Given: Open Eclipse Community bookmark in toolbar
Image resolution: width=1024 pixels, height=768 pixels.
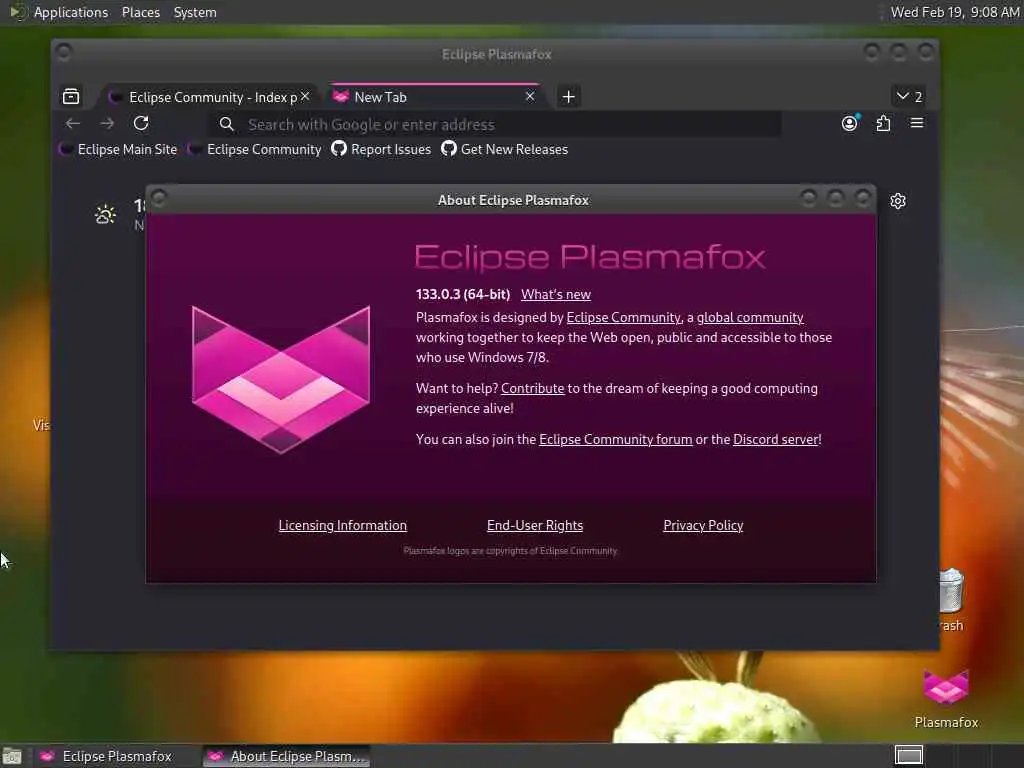Looking at the screenshot, I should (255, 150).
